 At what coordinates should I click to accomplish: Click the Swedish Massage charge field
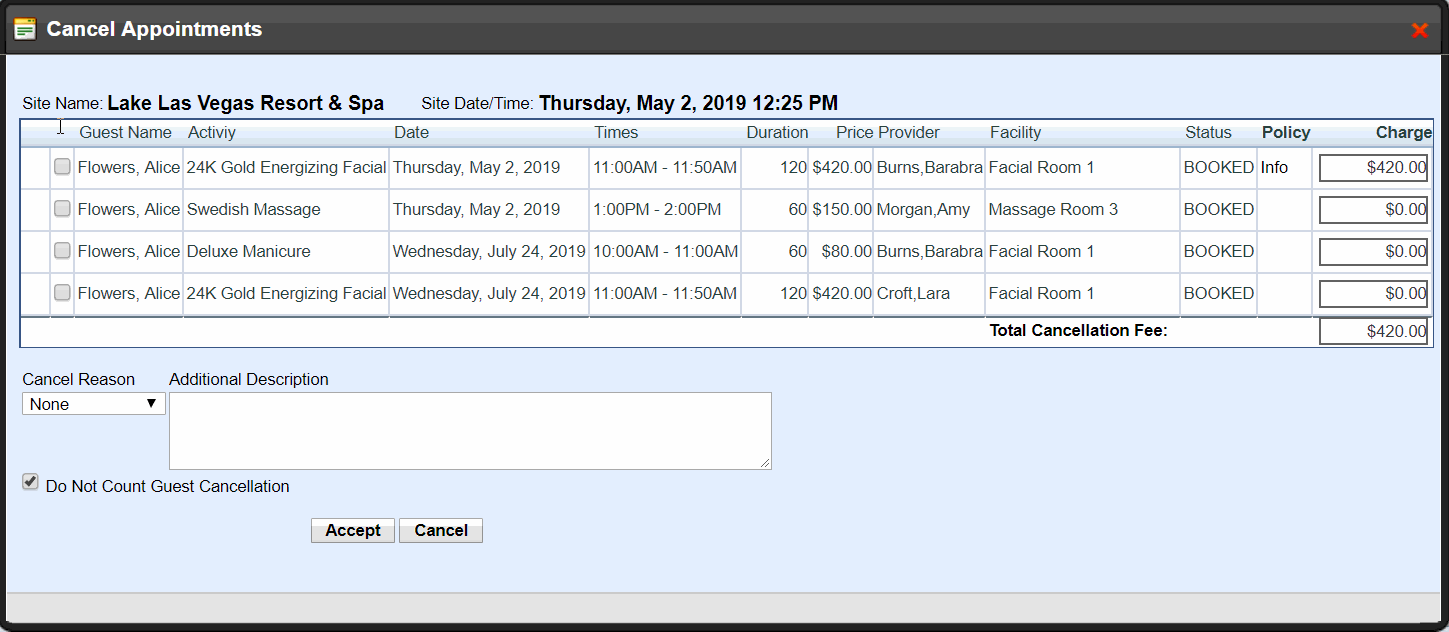pos(1373,210)
